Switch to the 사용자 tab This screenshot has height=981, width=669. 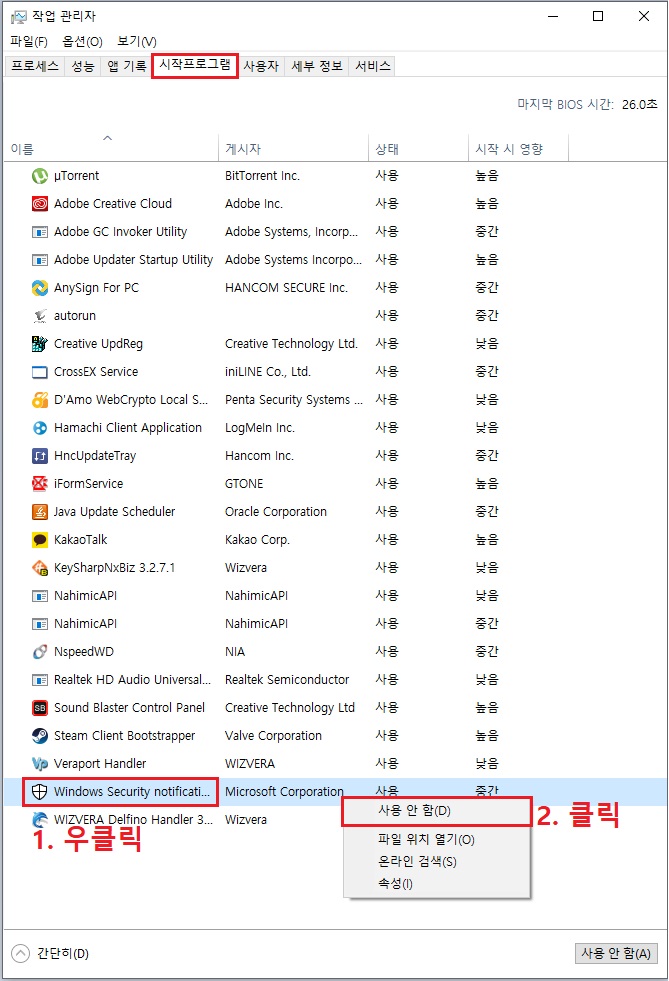point(261,66)
